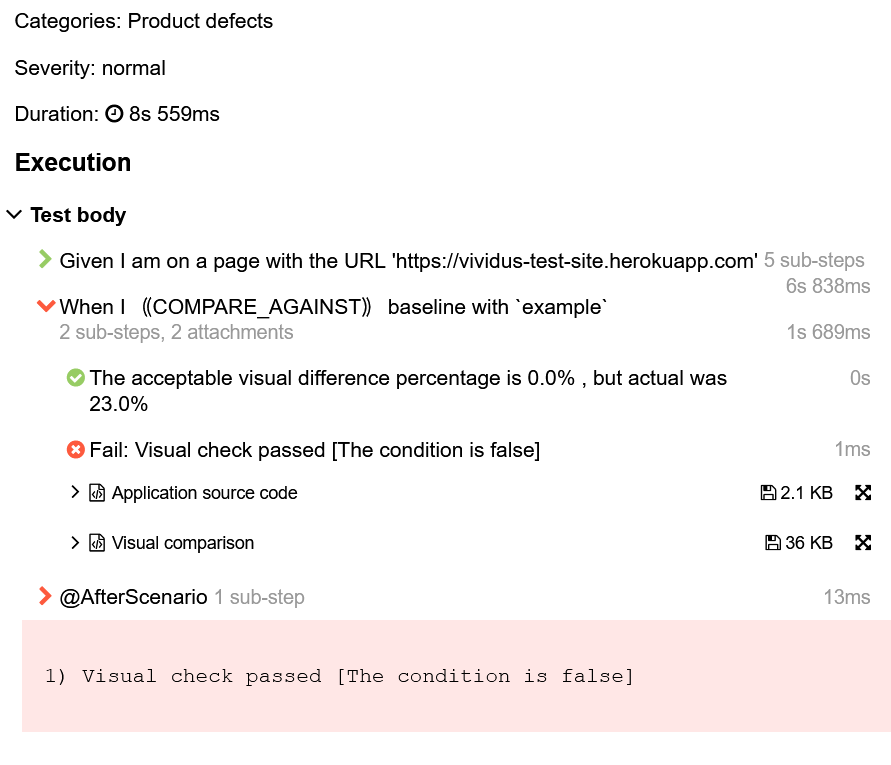Viewport: 891px width, 765px height.
Task: Click the Visual comparison file icon
Action: tap(97, 543)
